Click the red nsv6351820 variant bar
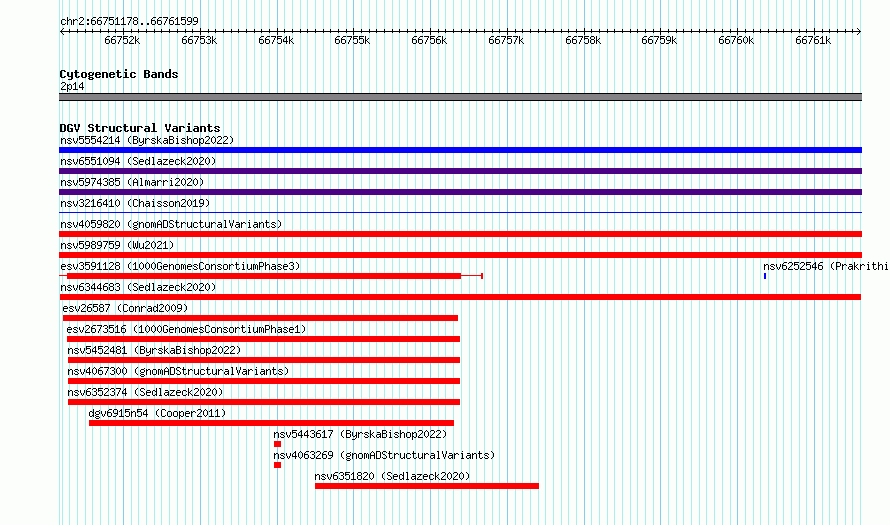890x525 pixels. pyautogui.click(x=427, y=486)
